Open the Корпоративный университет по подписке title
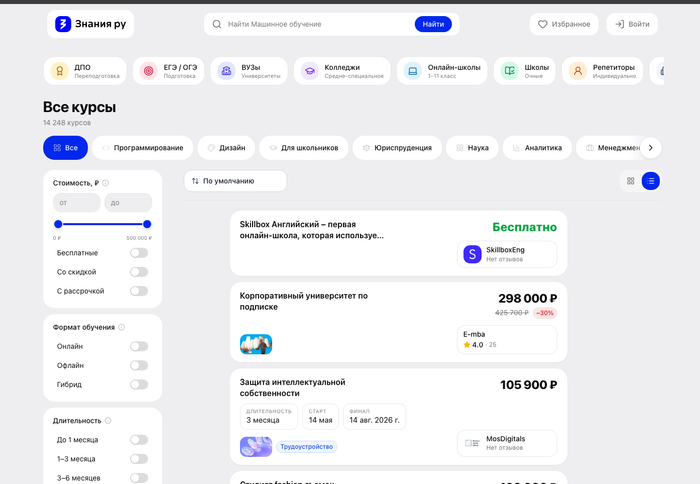 [304, 301]
